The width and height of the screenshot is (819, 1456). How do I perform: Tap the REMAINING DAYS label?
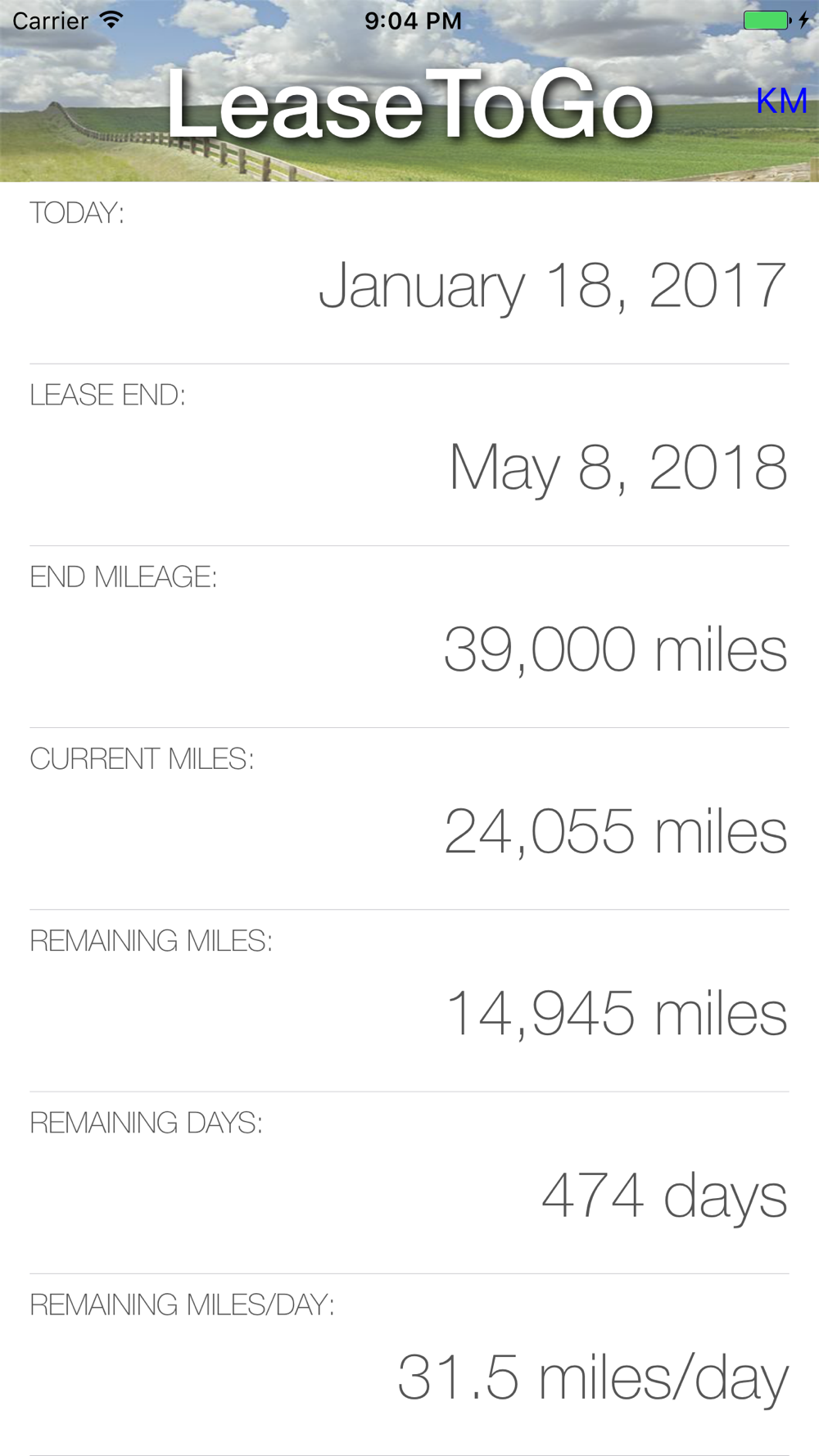tap(146, 1122)
